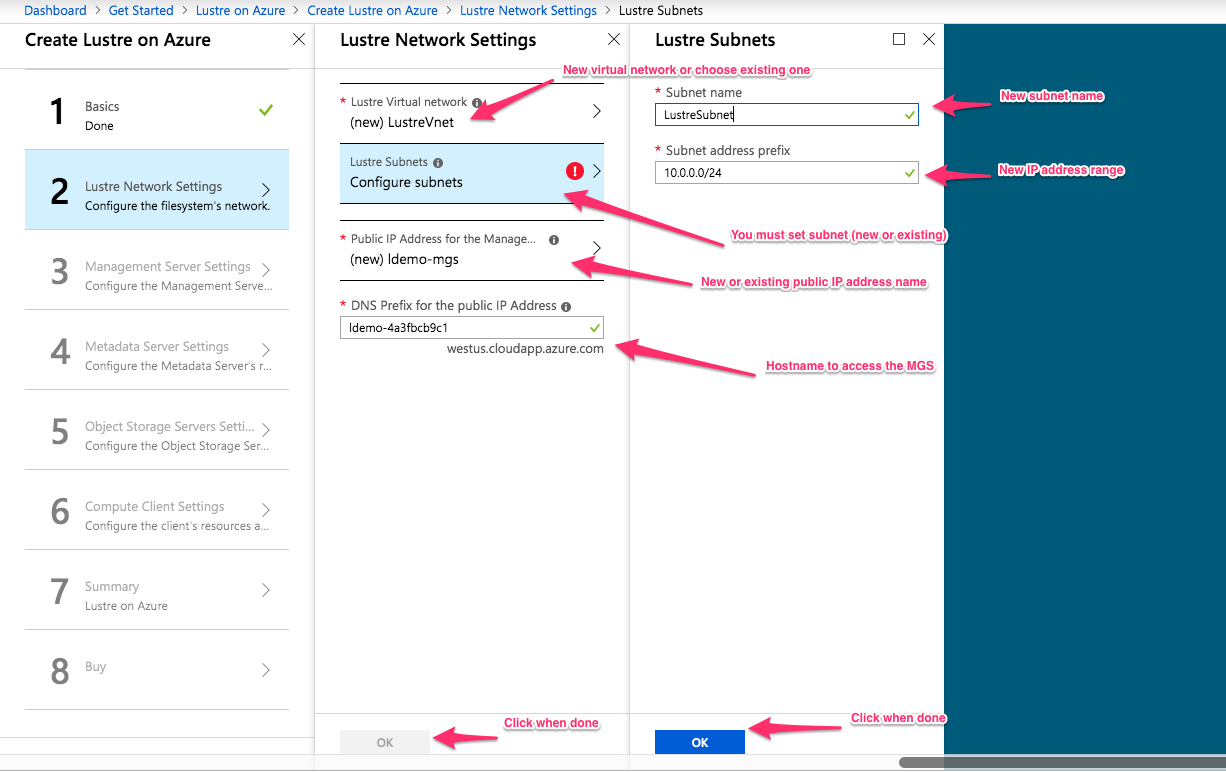The height and width of the screenshot is (772, 1226).
Task: Open step 6 Compute Client Settings
Action: point(157,510)
